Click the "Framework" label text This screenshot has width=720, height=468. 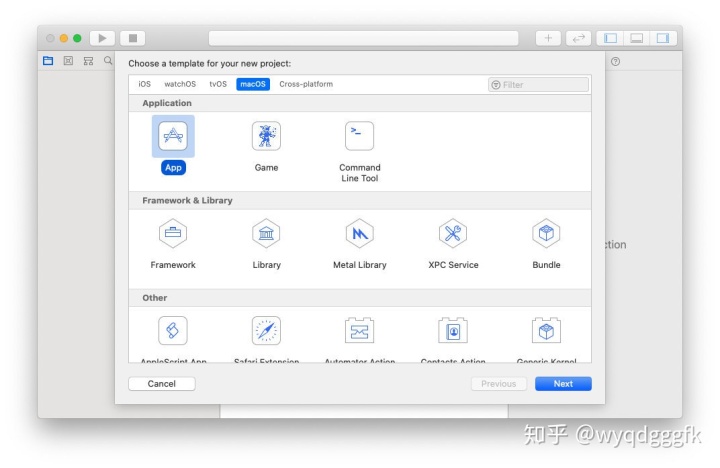[173, 265]
